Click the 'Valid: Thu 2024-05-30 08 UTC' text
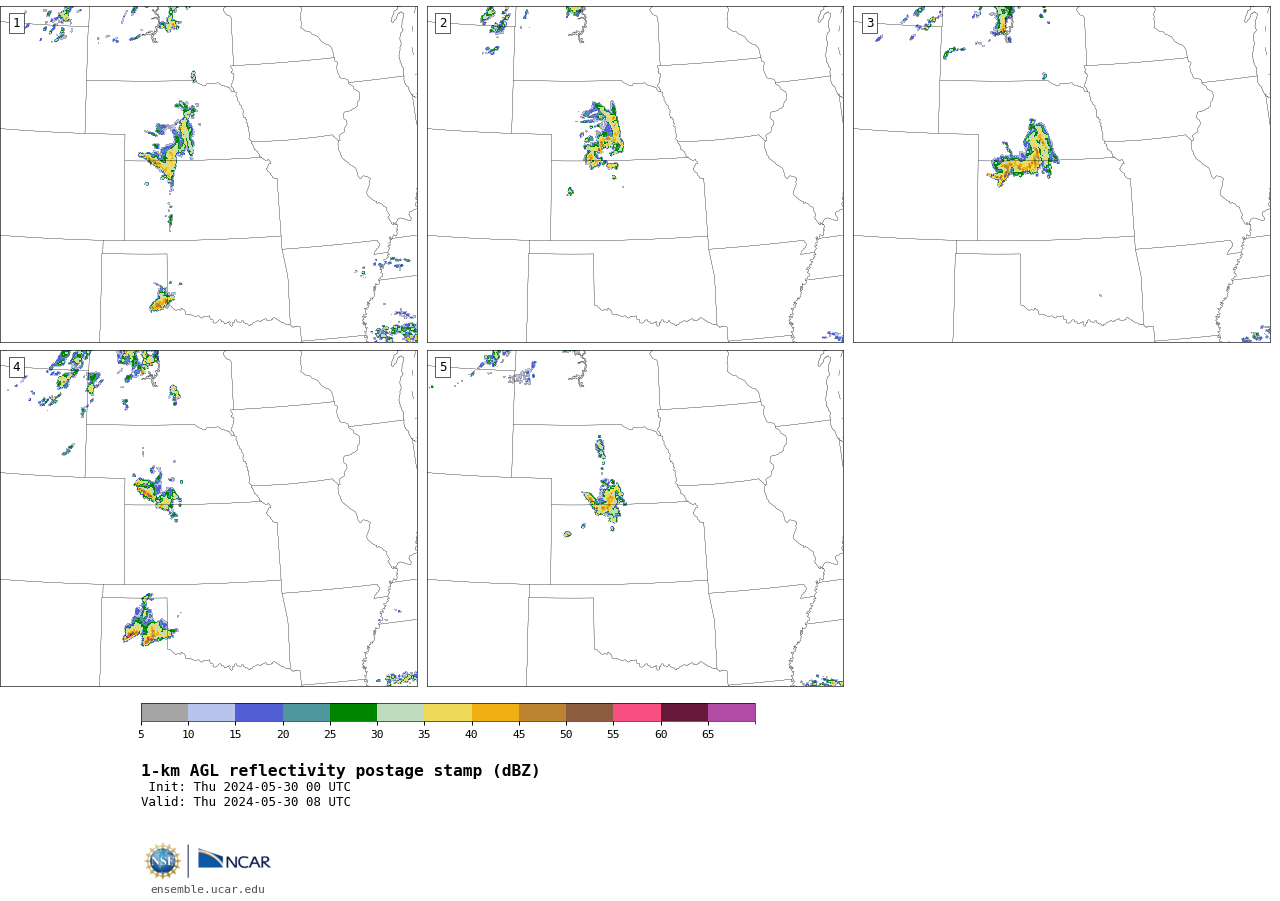Image resolution: width=1280 pixels, height=901 pixels. pos(246,802)
